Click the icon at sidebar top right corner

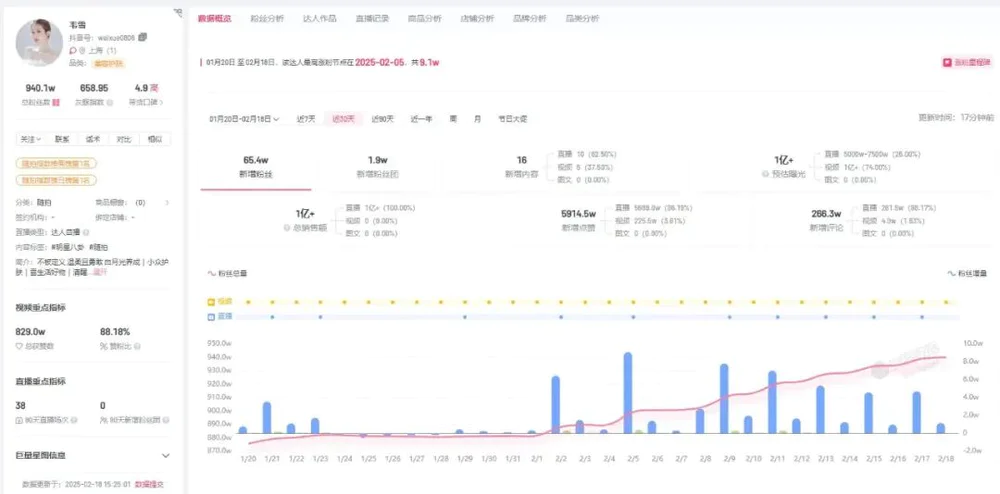click(x=178, y=11)
